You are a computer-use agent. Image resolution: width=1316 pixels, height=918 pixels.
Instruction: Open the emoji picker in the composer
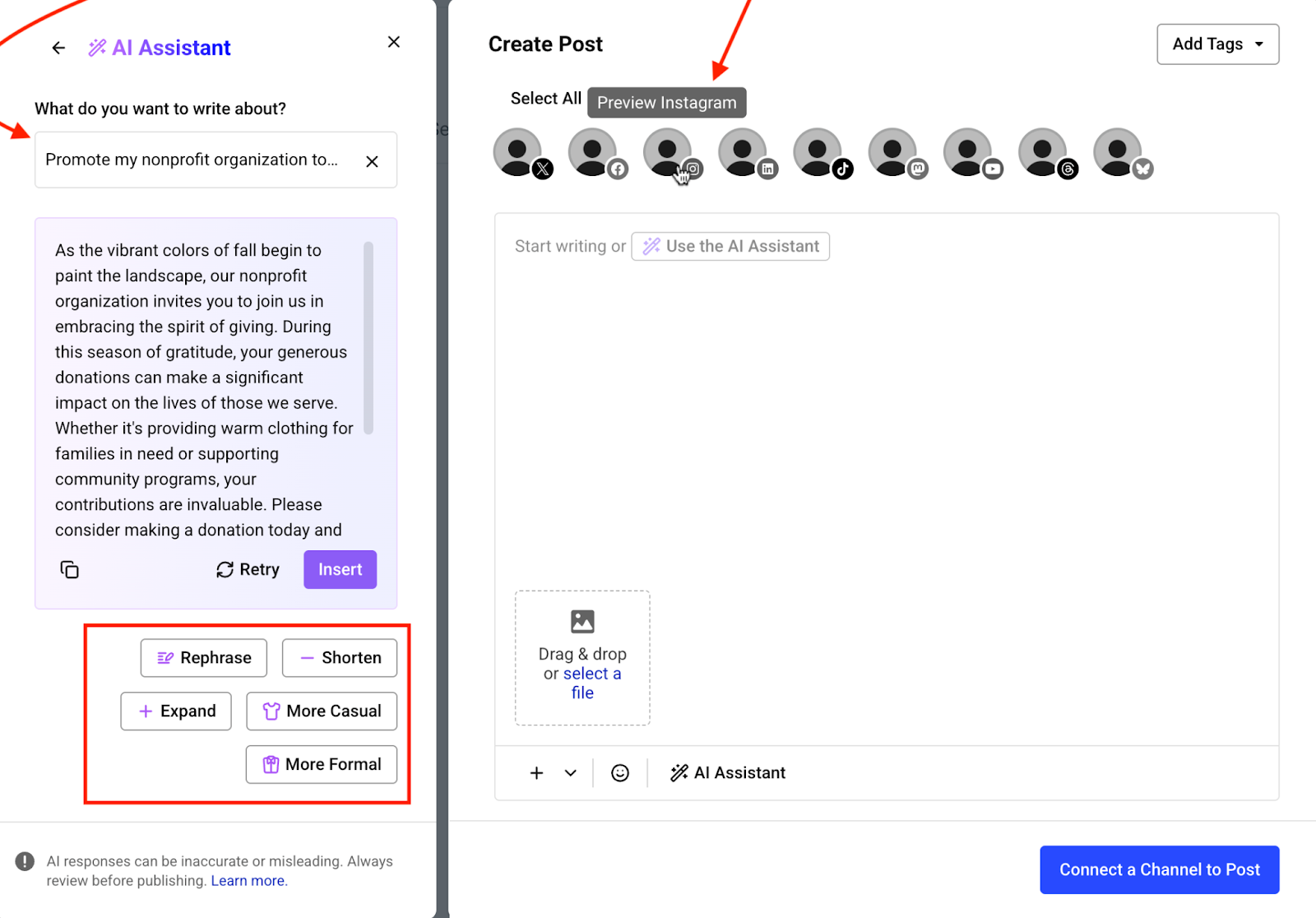point(620,772)
